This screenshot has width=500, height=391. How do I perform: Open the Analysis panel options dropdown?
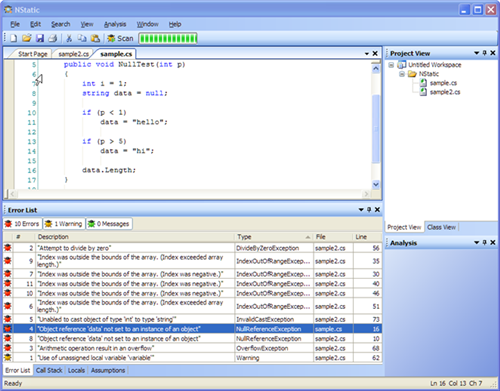pyautogui.click(x=477, y=243)
